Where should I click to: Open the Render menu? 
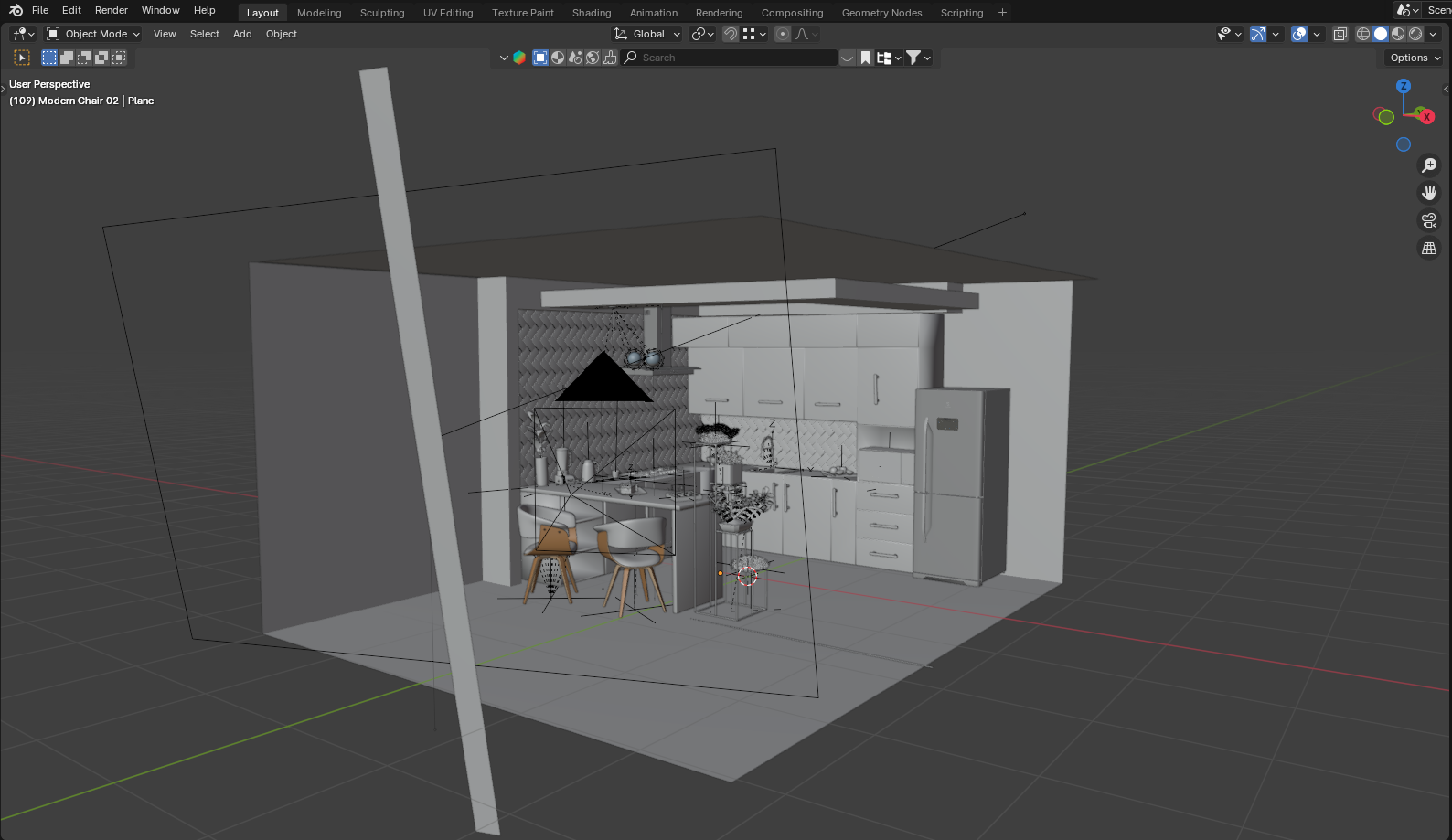click(112, 10)
